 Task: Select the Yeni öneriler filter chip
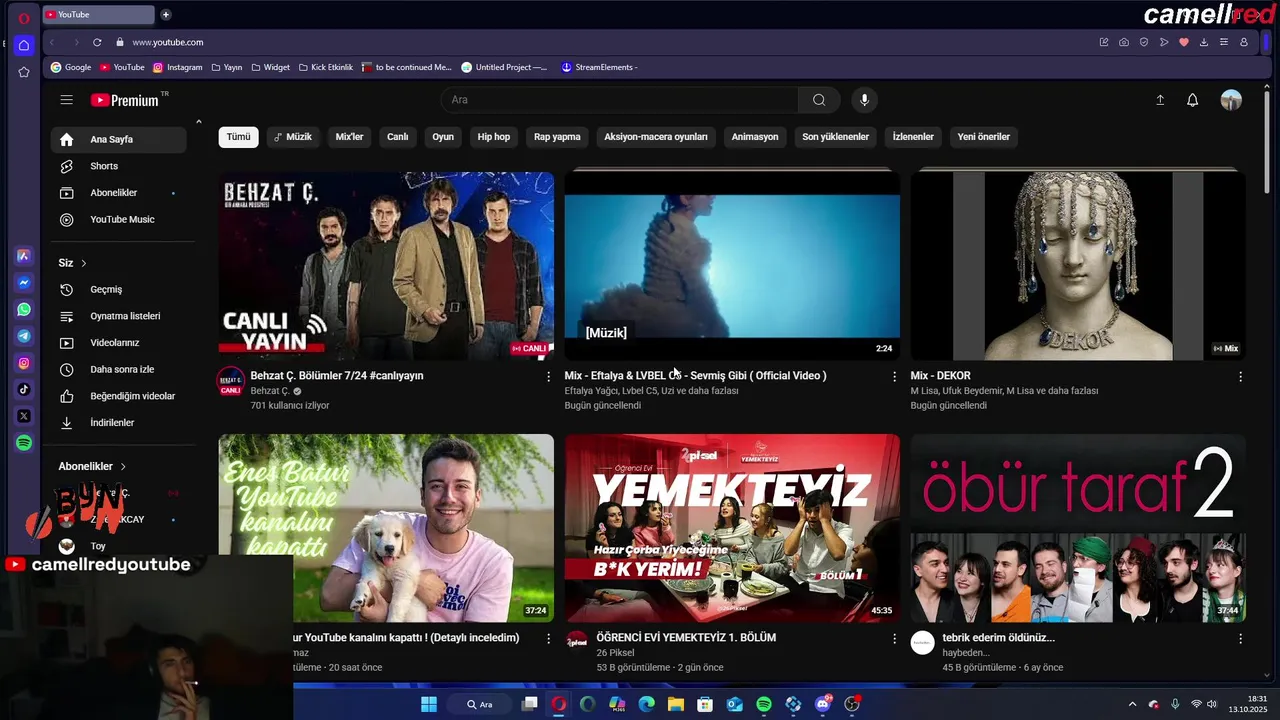[x=984, y=137]
